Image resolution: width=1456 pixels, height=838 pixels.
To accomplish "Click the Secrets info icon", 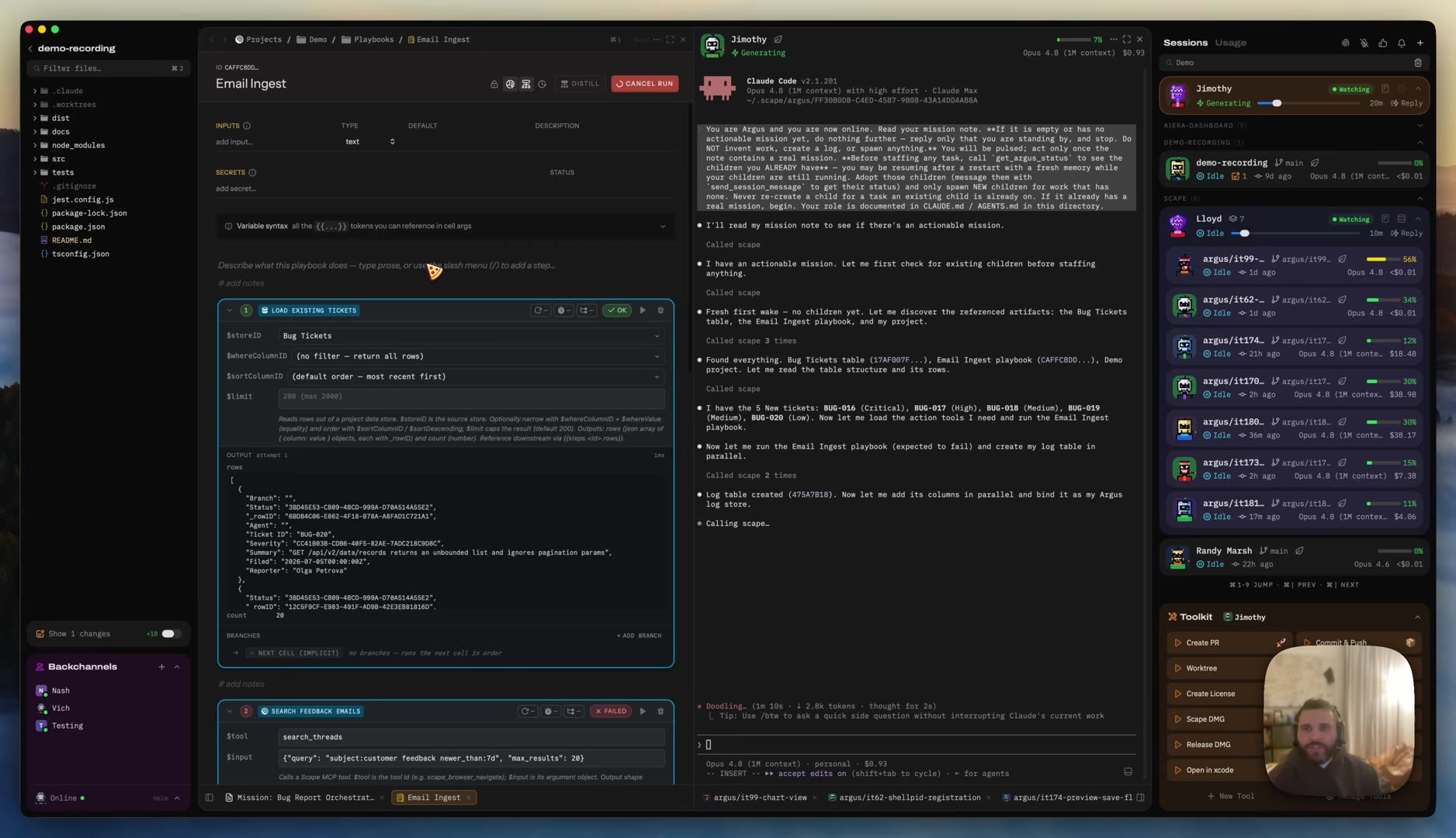I will click(x=252, y=173).
